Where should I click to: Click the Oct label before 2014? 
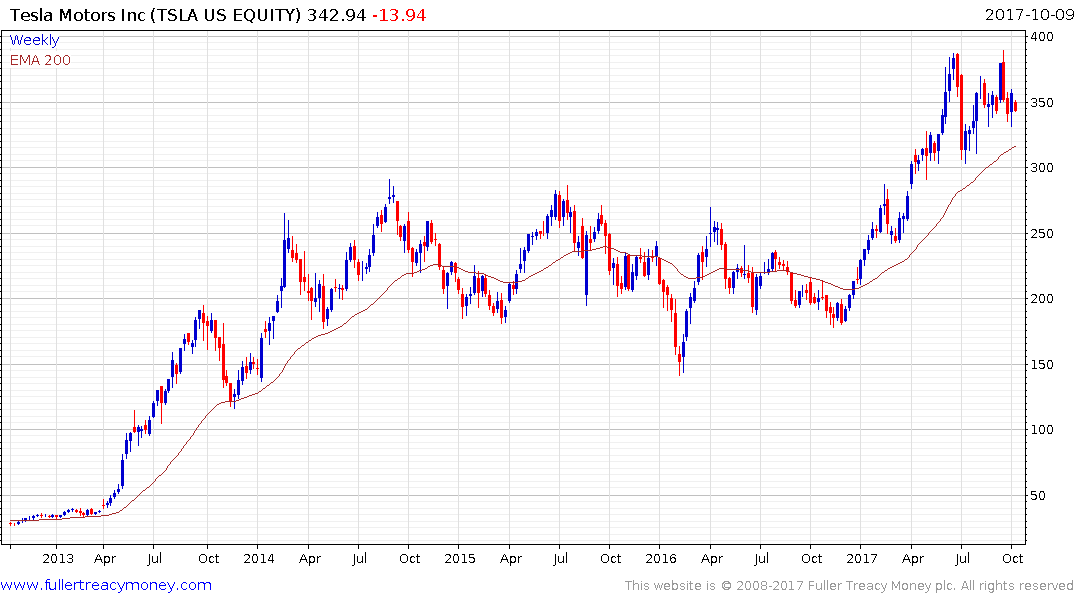(x=208, y=558)
